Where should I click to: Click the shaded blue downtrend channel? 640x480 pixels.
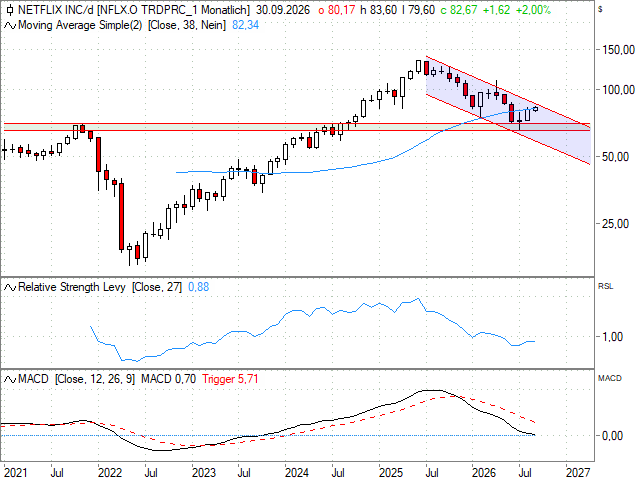(510, 108)
